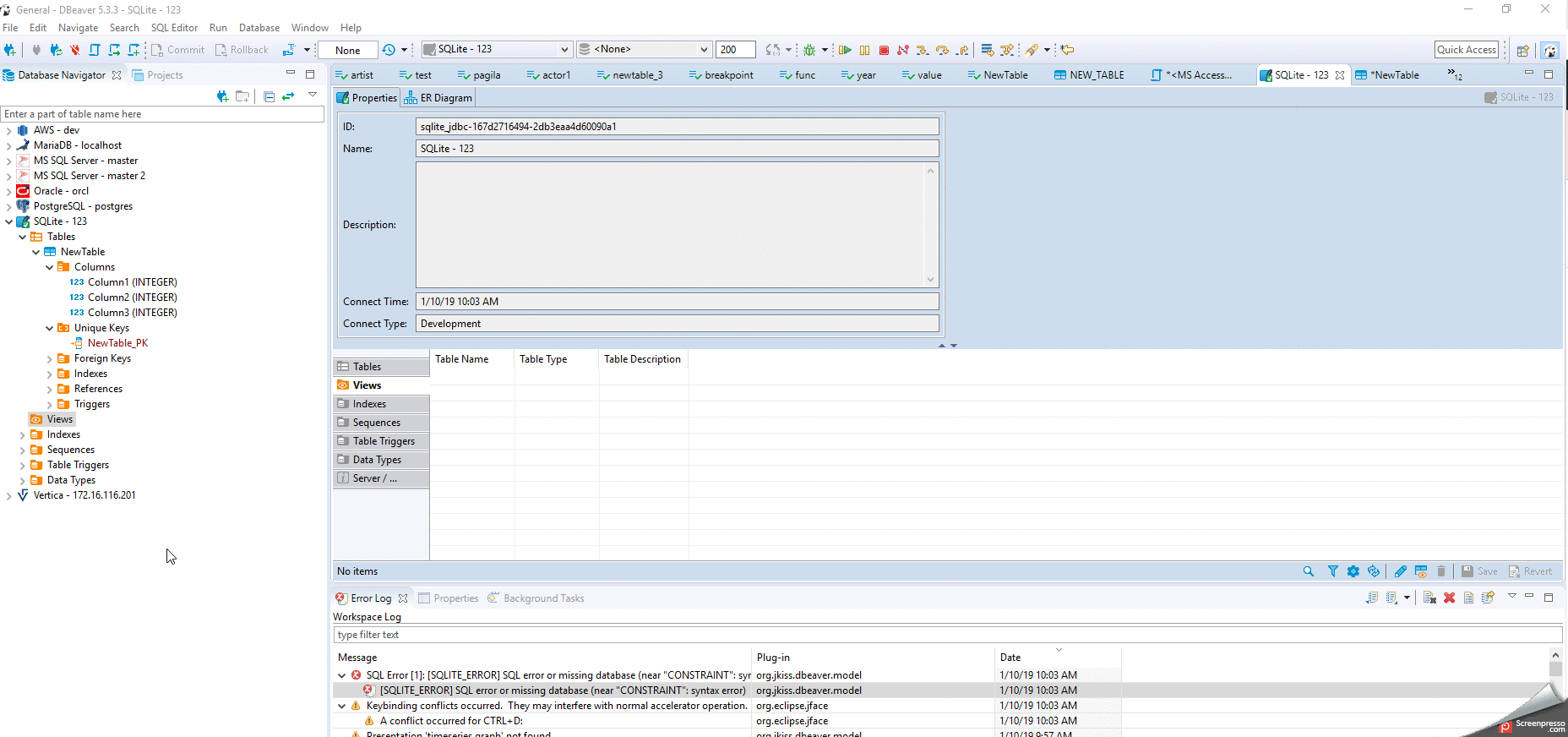Click the red X delete log icon
1568x737 pixels.
[x=1449, y=598]
